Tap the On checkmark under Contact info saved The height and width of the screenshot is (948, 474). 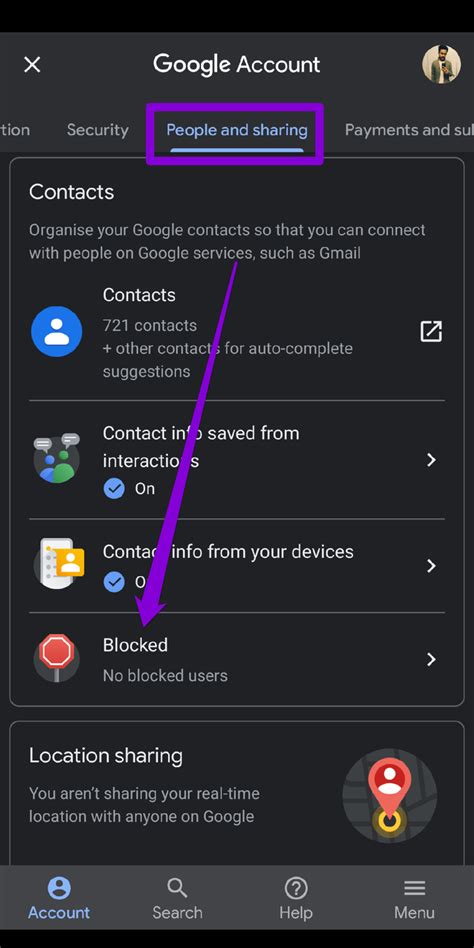click(114, 489)
